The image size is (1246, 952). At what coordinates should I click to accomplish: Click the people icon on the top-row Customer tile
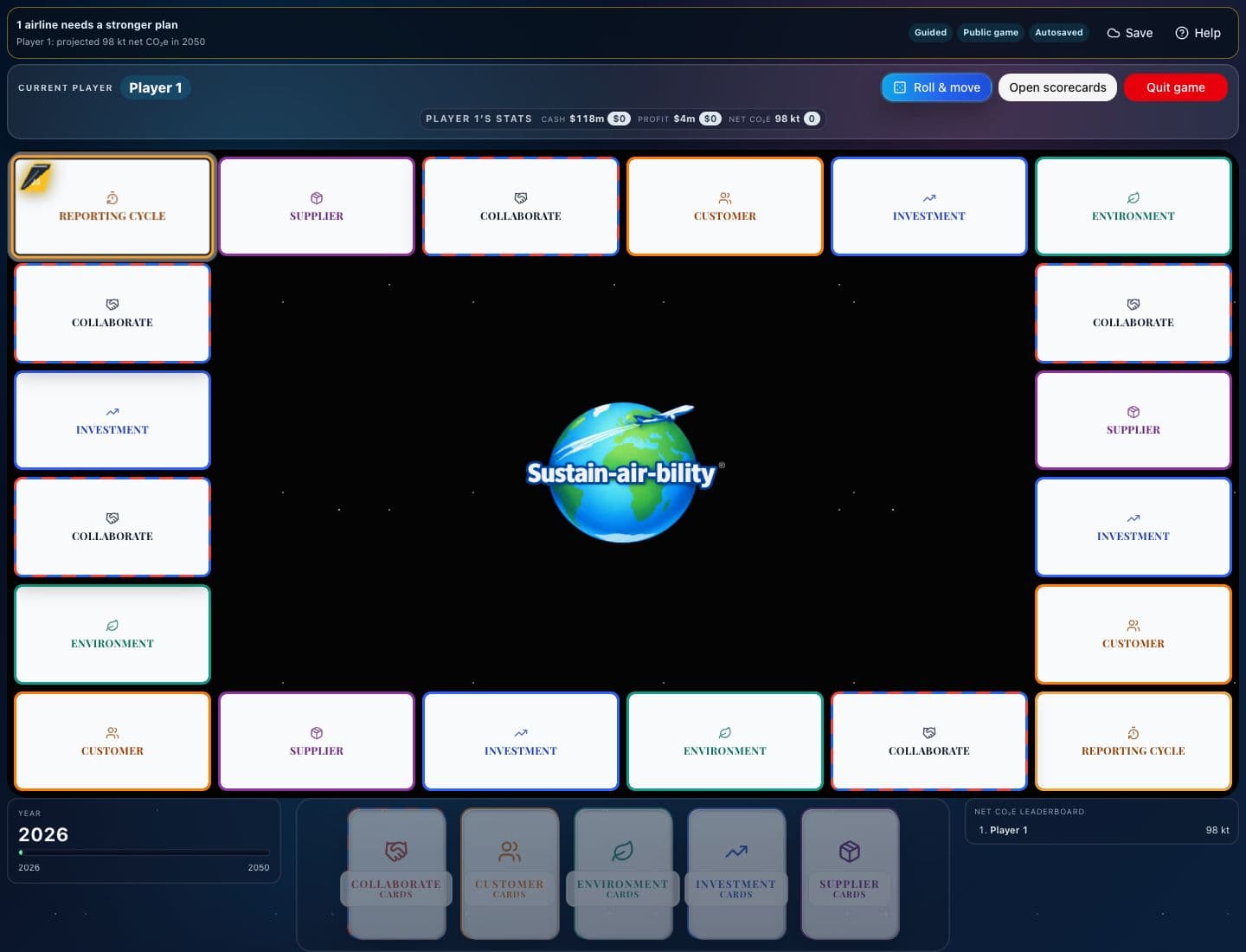[725, 198]
